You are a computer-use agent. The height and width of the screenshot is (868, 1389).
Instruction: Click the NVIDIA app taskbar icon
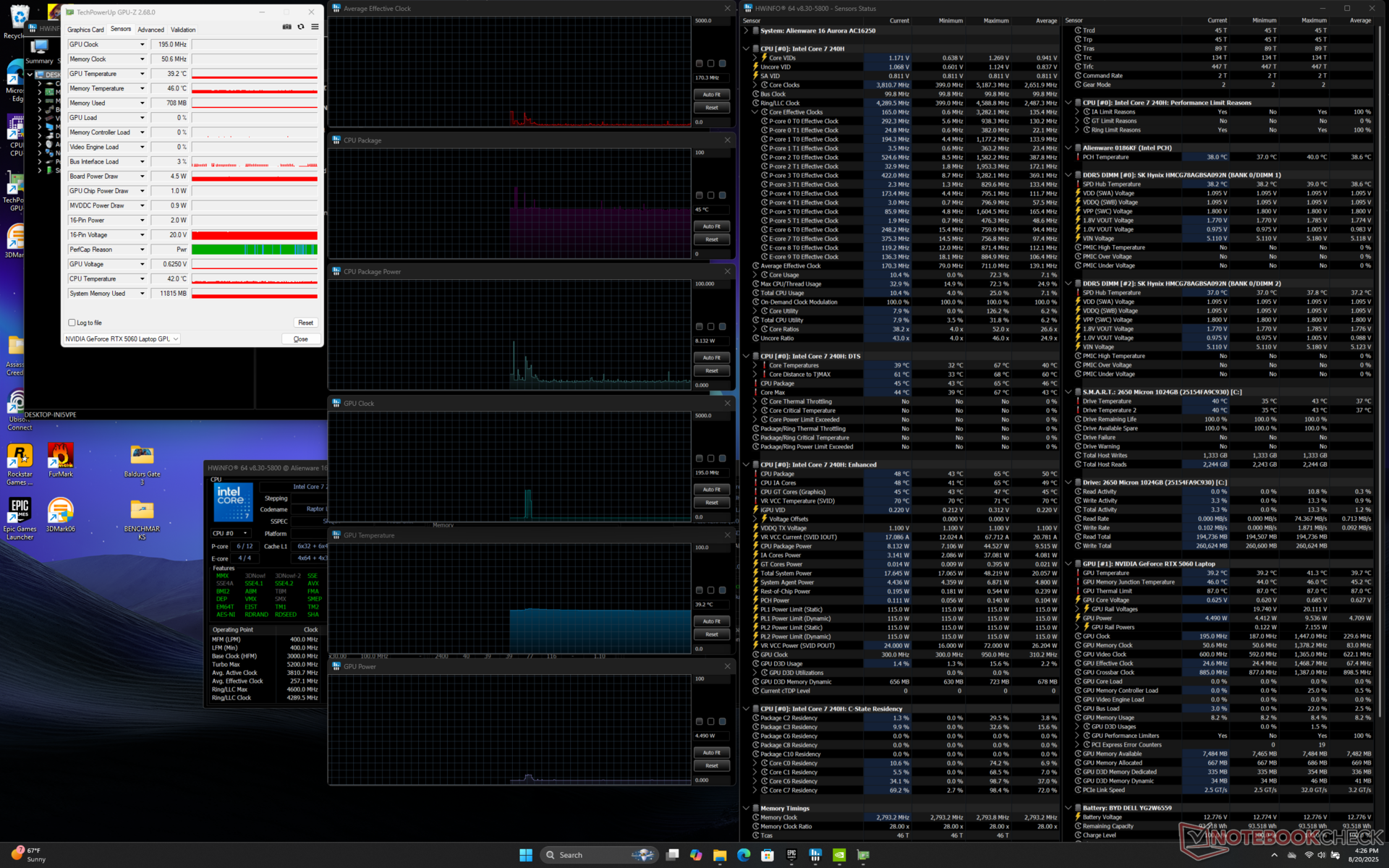(839, 855)
